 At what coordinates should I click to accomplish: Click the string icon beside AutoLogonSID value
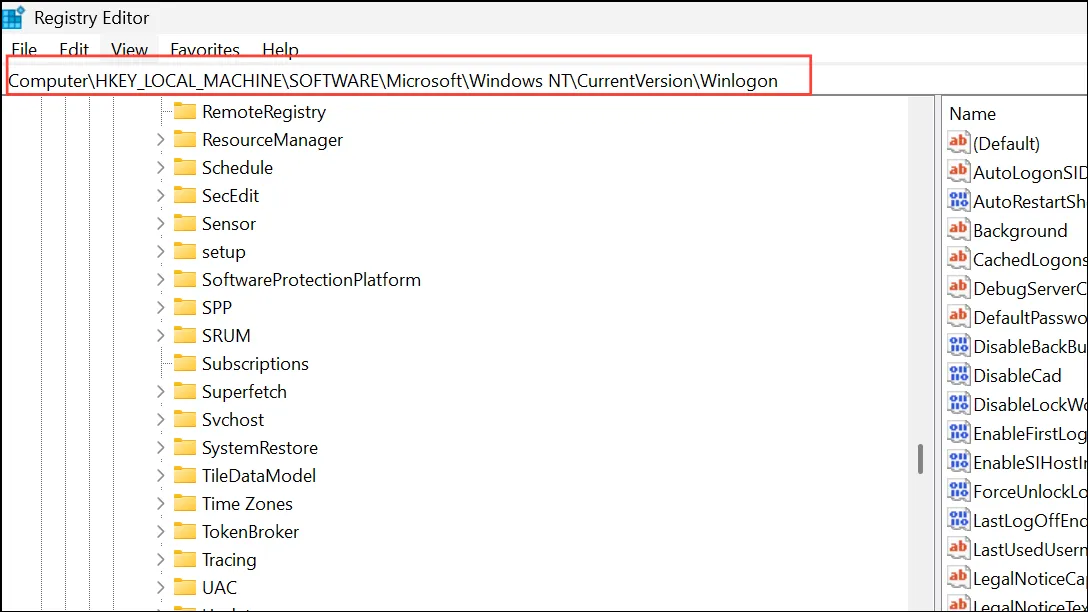pyautogui.click(x=958, y=171)
